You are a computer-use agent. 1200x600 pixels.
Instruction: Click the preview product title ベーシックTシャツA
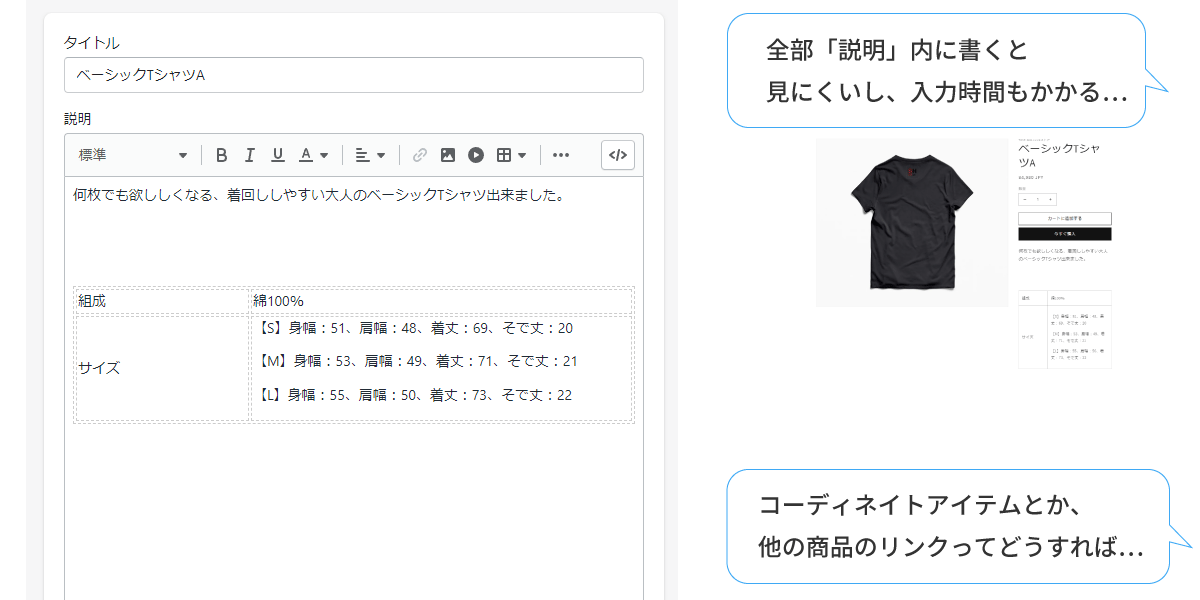[1060, 155]
